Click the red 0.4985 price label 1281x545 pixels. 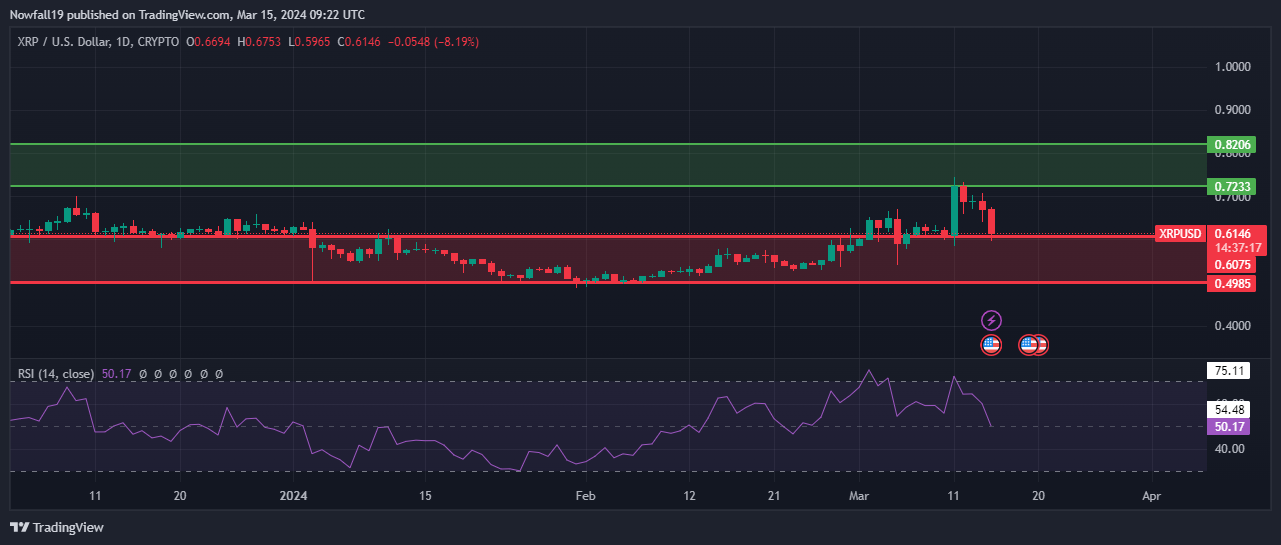pos(1233,284)
